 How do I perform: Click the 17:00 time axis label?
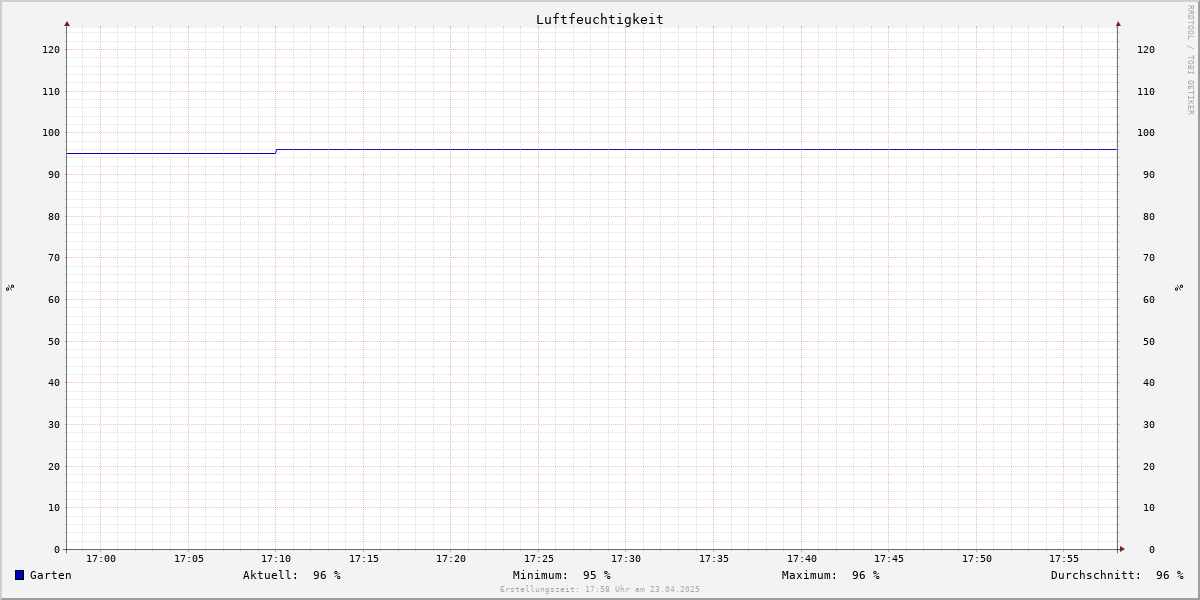coord(101,559)
